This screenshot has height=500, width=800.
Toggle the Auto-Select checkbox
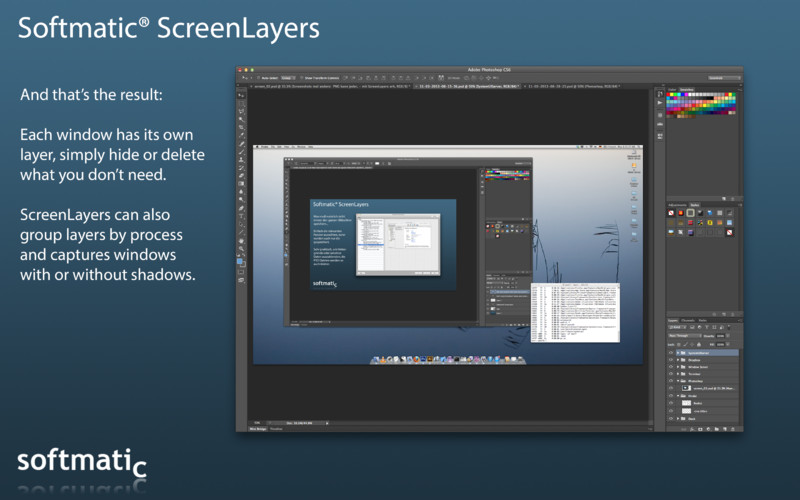click(258, 77)
